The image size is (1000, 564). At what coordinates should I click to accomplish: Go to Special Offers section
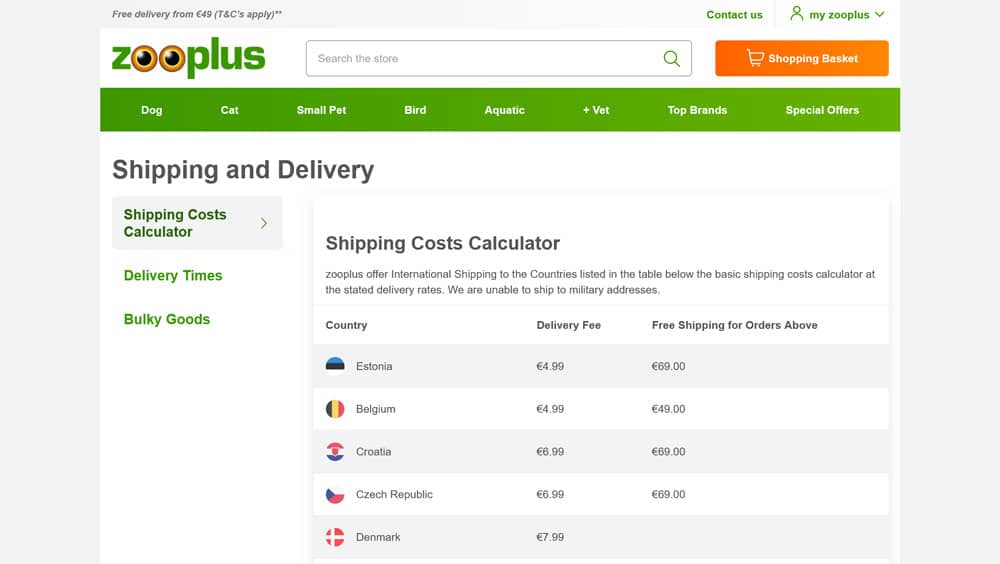[x=822, y=110]
